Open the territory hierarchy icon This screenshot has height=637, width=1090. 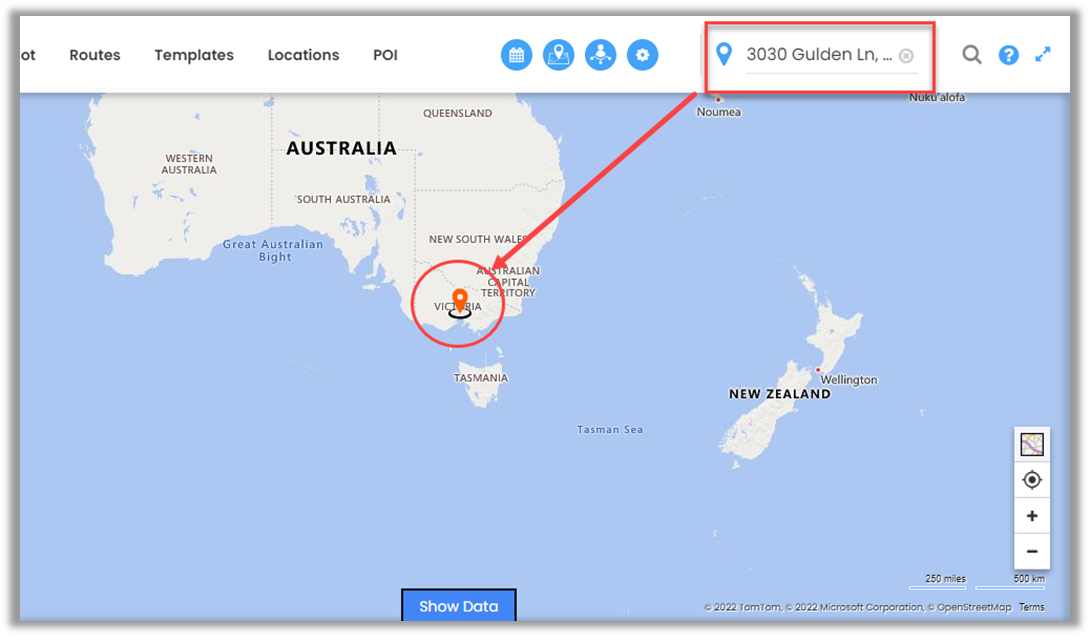601,55
